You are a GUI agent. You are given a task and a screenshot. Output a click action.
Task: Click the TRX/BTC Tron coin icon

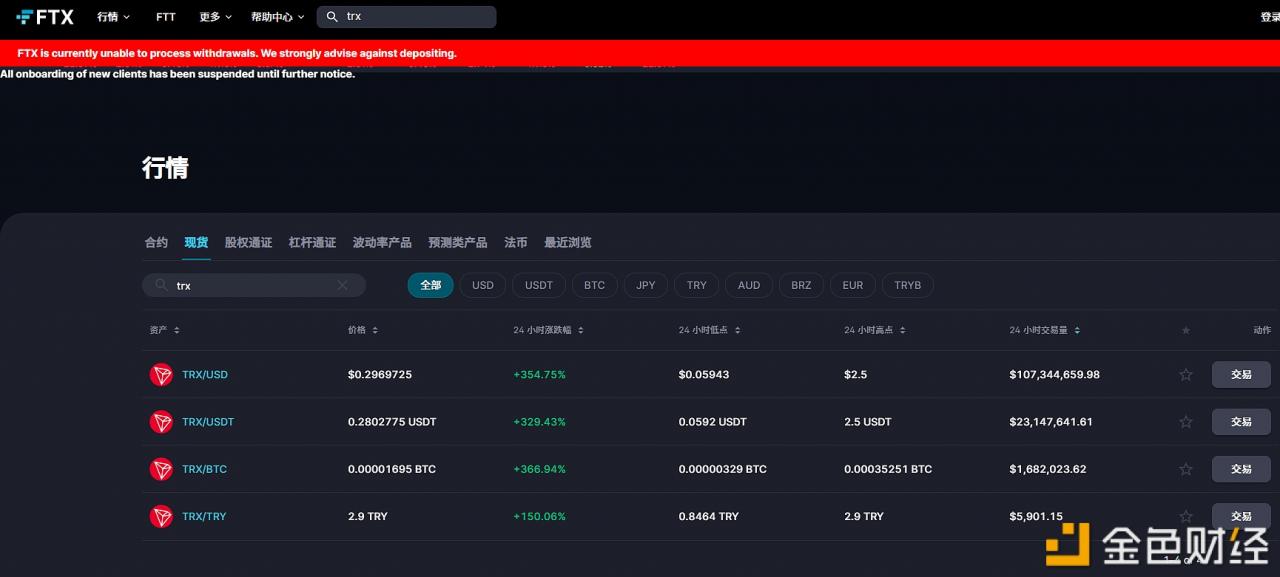coord(161,469)
